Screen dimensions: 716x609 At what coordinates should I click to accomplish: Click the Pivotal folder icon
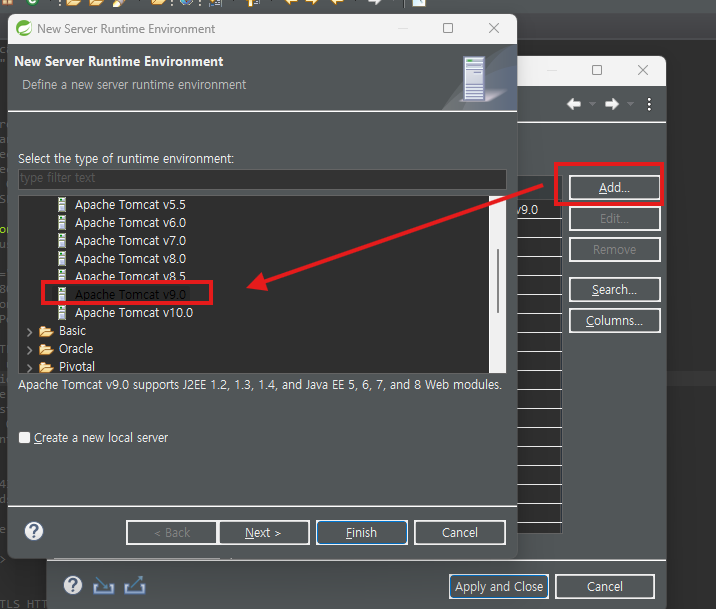46,367
